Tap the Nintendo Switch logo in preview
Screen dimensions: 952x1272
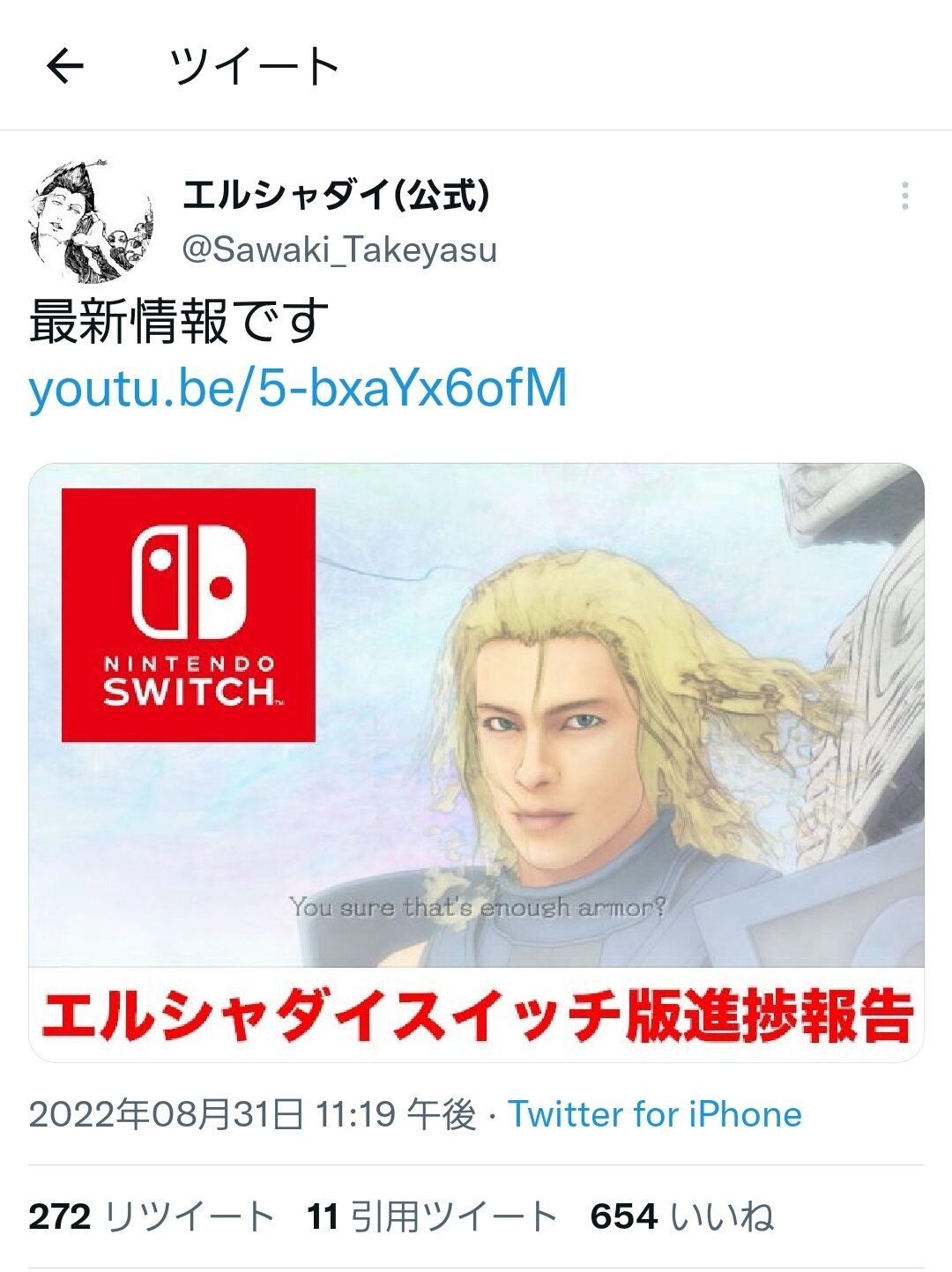tap(189, 615)
